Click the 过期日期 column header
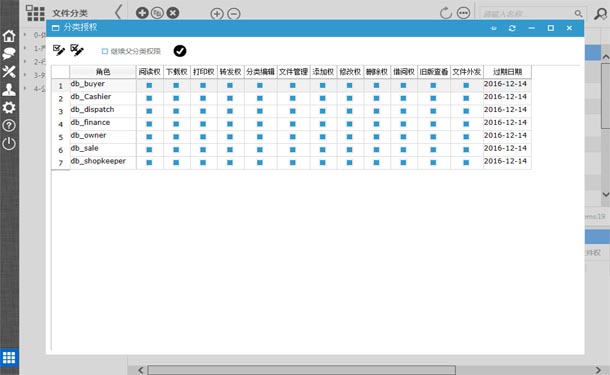Screen dimensions: 610x375 pyautogui.click(x=507, y=72)
